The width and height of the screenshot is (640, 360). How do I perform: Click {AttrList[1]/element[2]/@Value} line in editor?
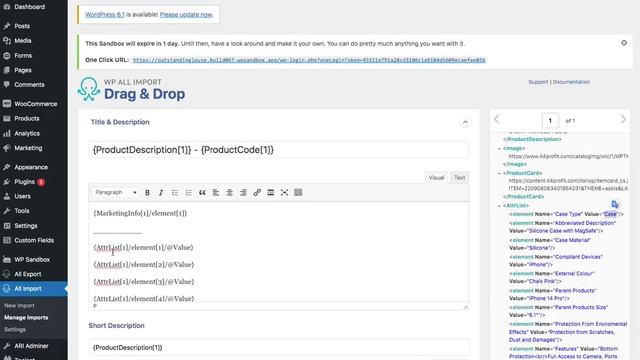[144, 264]
